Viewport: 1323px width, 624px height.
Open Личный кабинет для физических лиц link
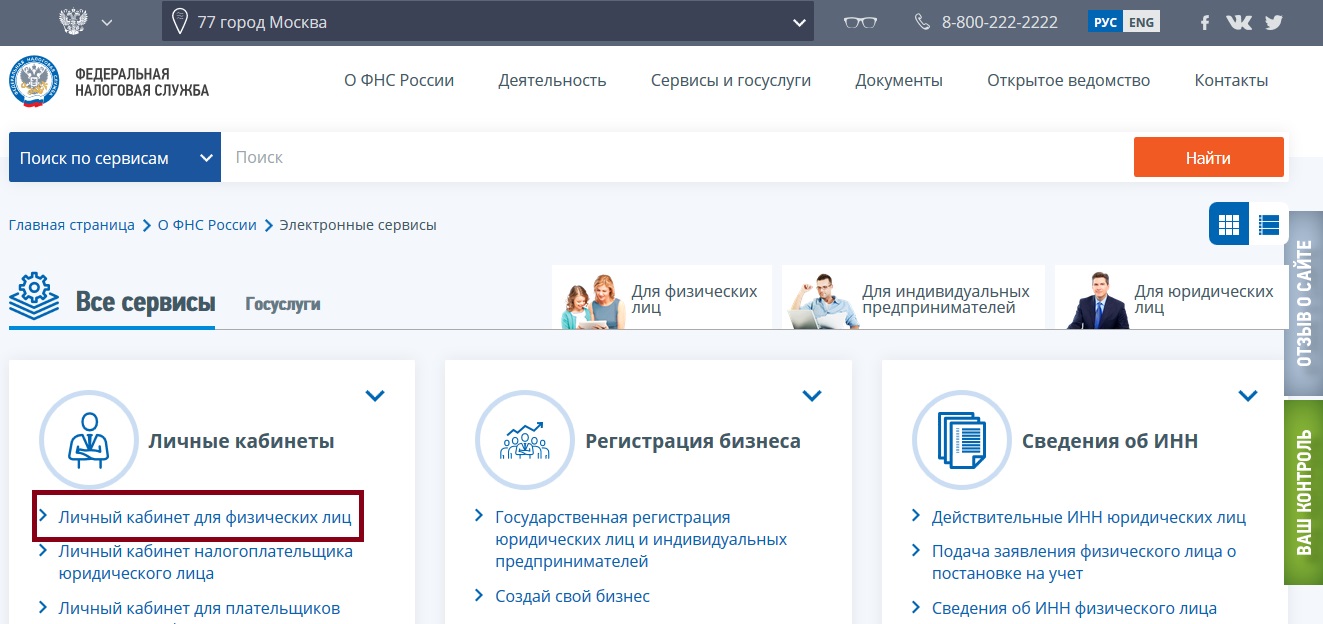pyautogui.click(x=205, y=518)
